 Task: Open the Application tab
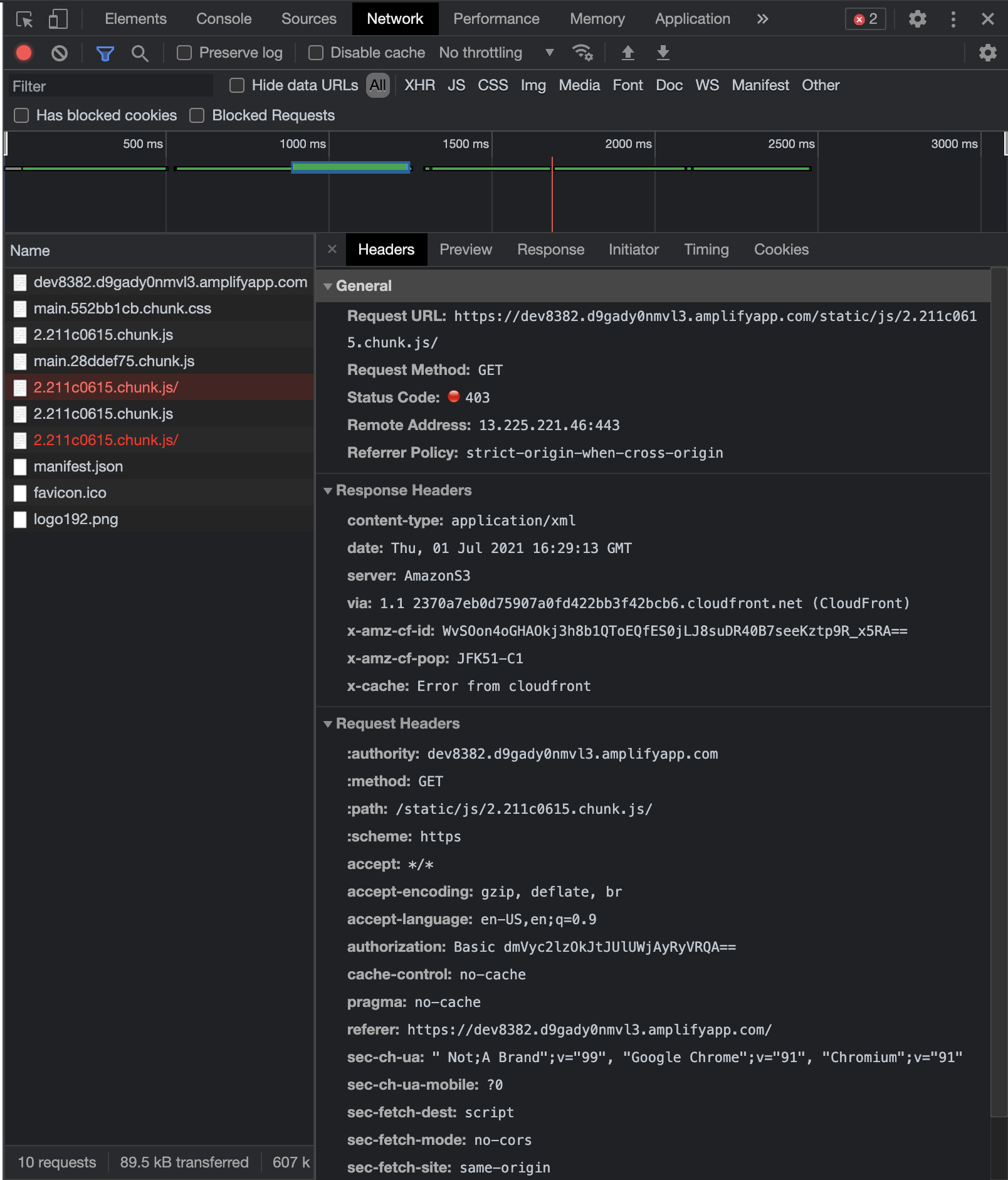pos(692,19)
